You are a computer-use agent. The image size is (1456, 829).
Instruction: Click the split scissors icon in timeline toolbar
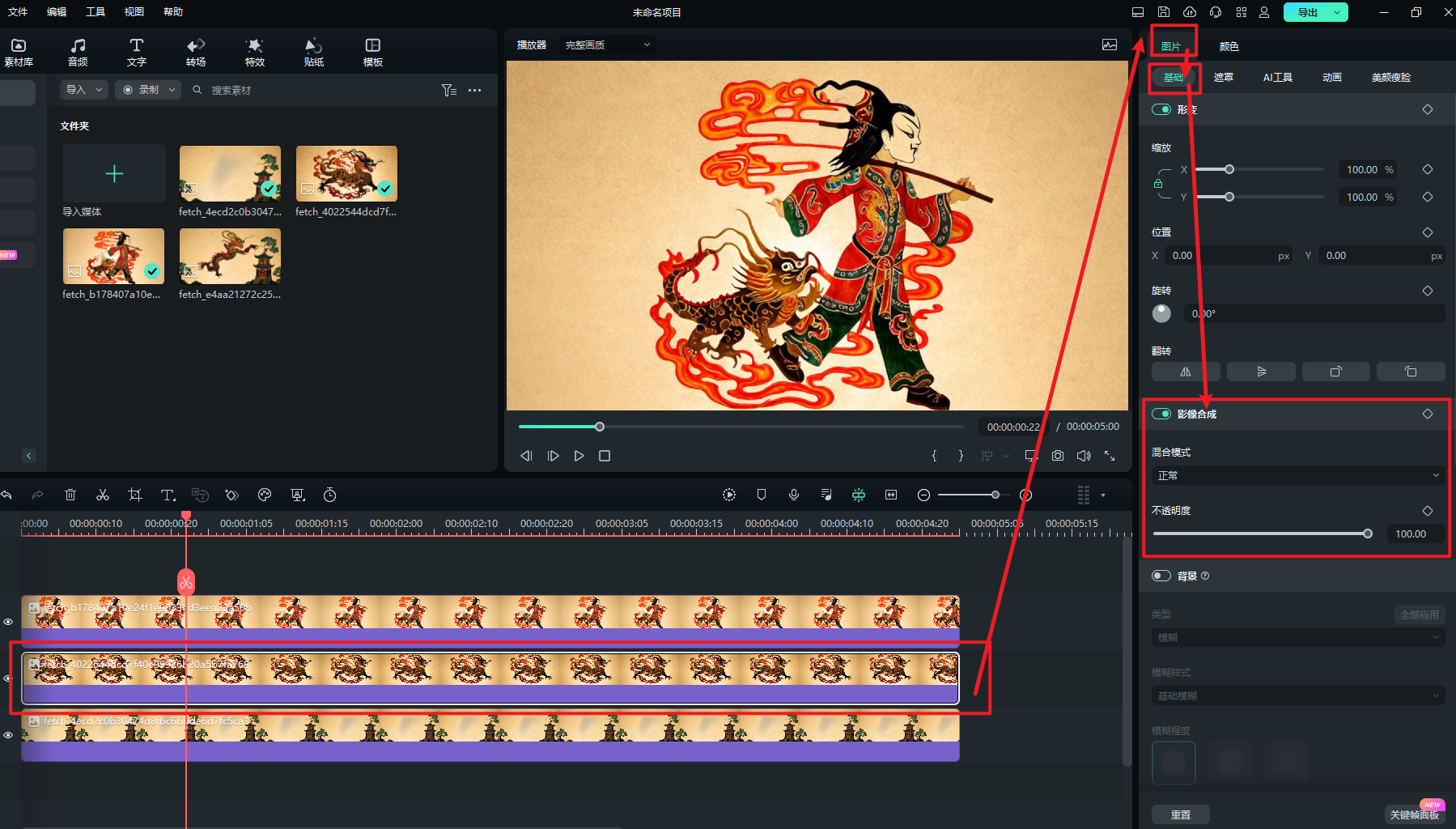tap(103, 495)
